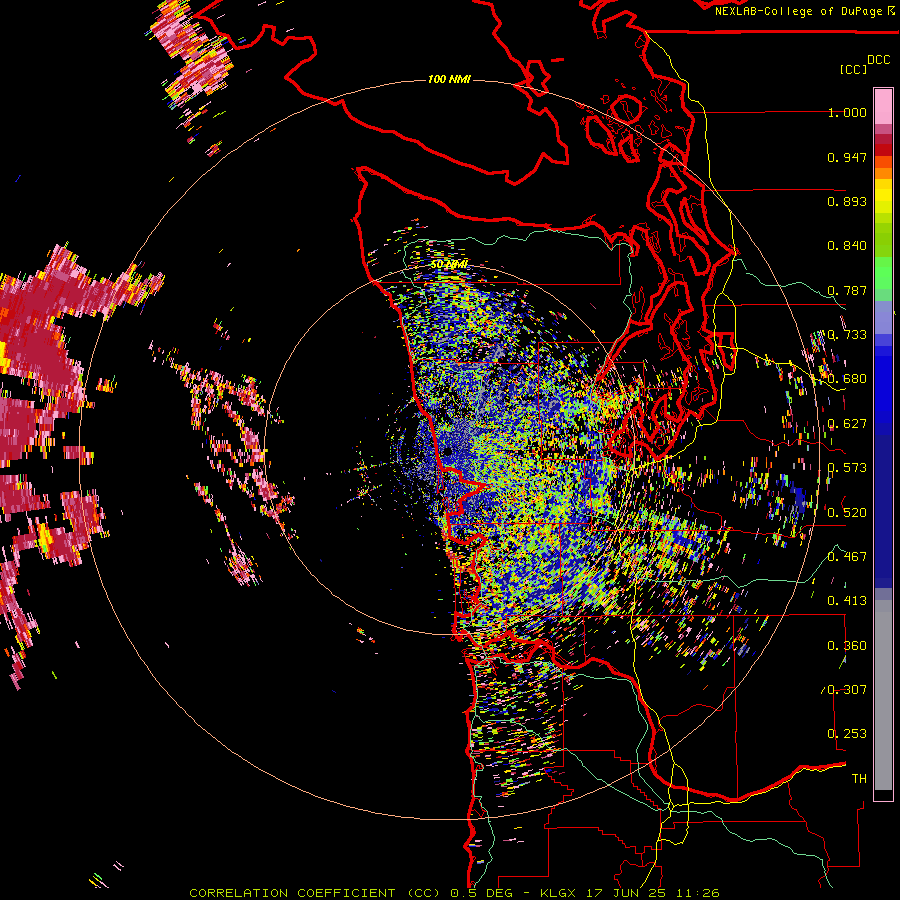The width and height of the screenshot is (900, 900).
Task: Pick the light pink band of the color scale
Action: [x=883, y=106]
